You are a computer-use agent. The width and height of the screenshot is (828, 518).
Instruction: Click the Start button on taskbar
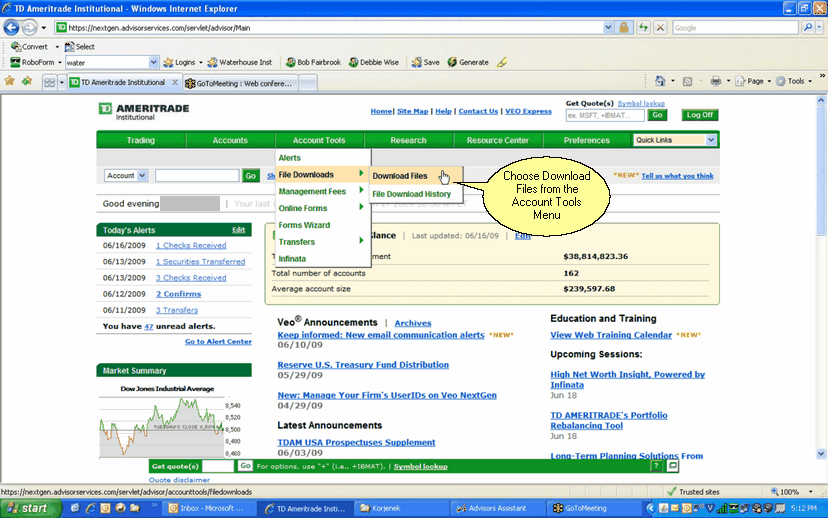[31, 508]
